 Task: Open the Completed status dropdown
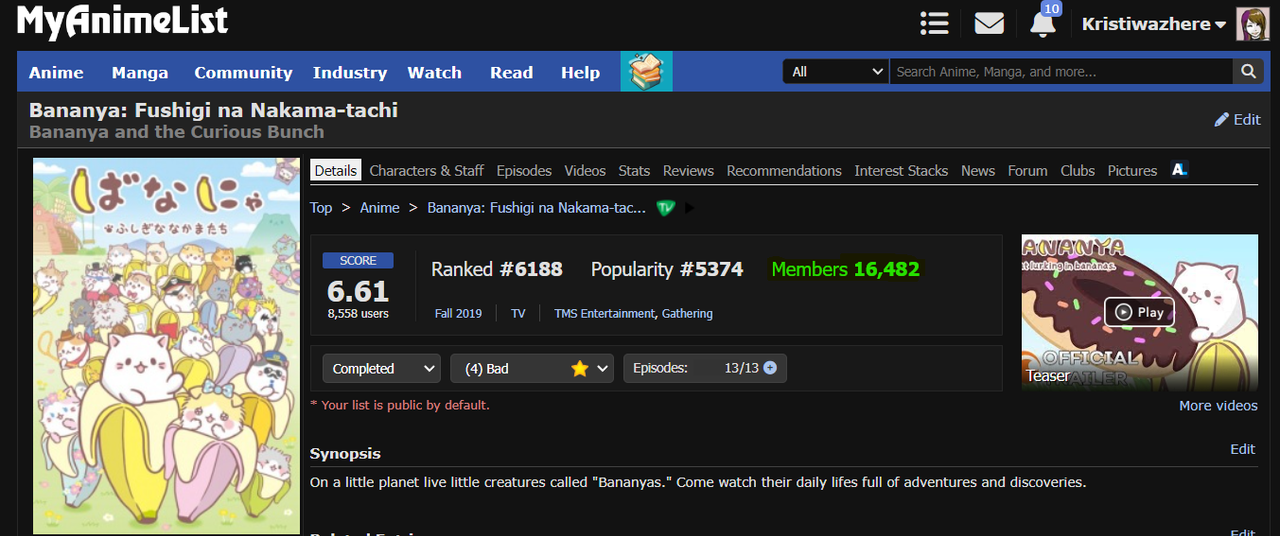click(381, 368)
